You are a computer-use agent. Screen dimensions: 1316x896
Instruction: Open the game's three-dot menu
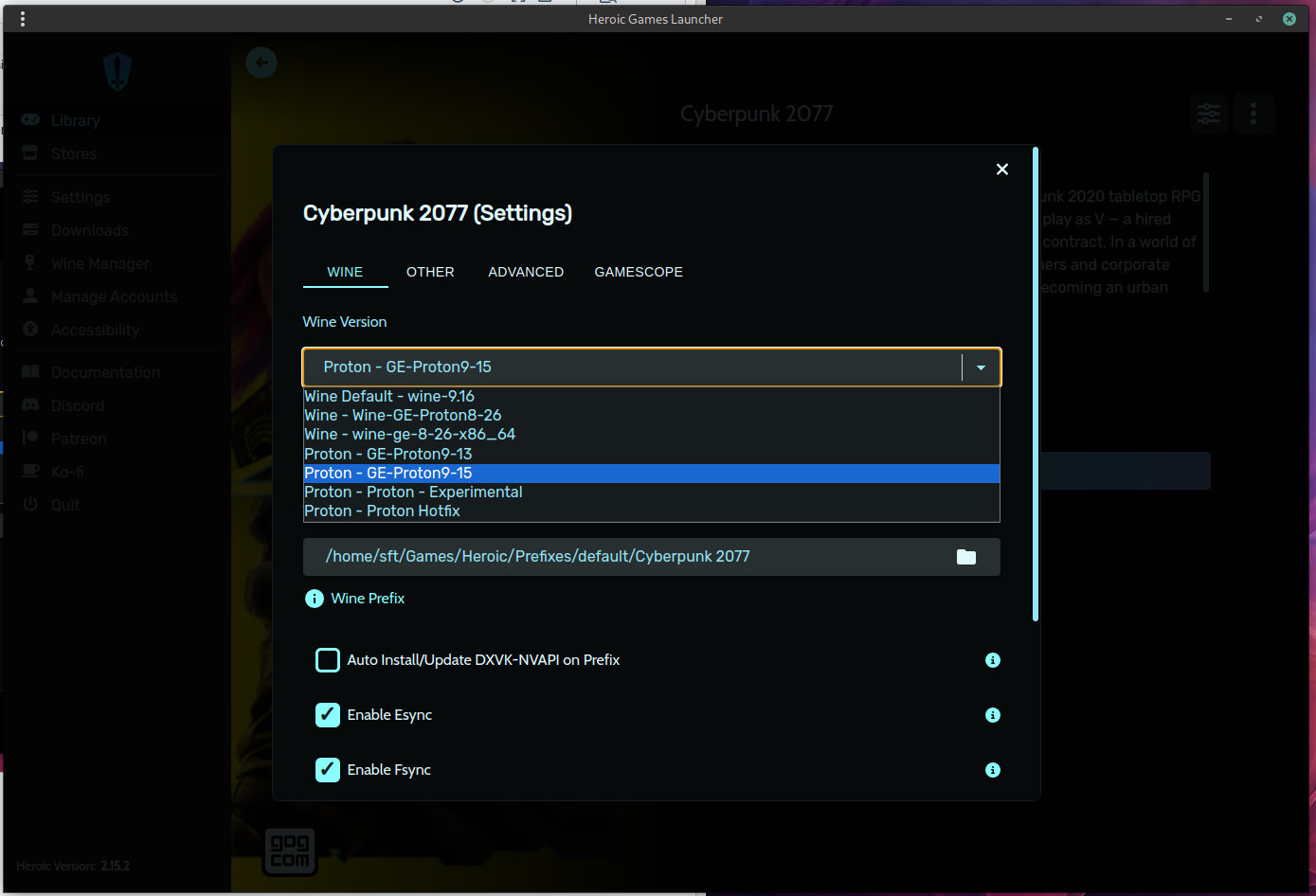click(1253, 115)
